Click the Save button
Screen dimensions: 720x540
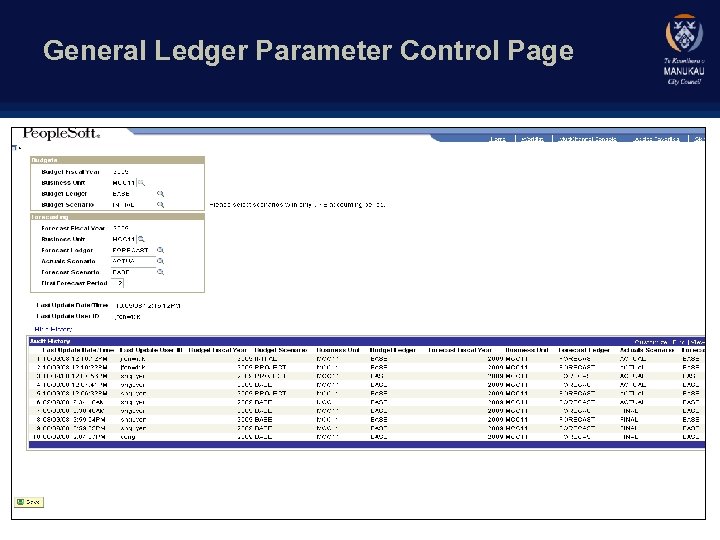pos(28,502)
